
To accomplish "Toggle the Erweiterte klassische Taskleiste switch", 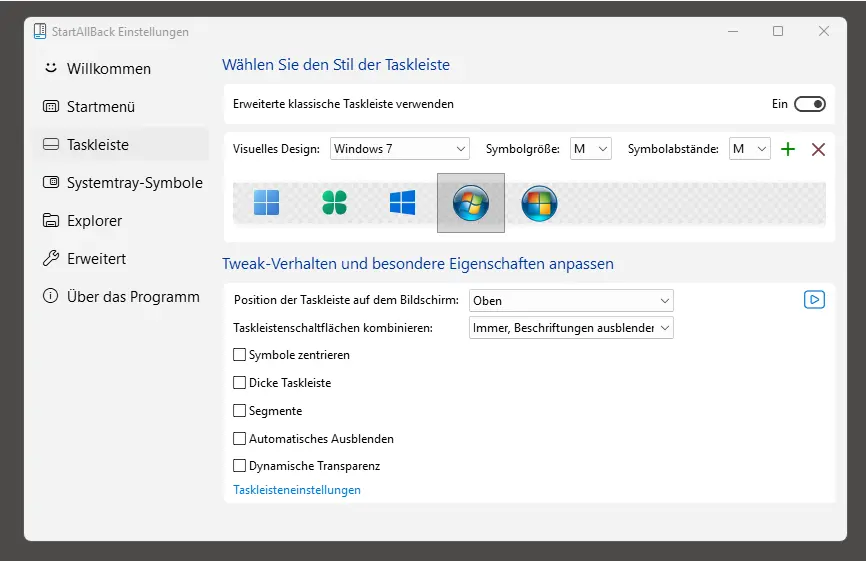I will (809, 104).
